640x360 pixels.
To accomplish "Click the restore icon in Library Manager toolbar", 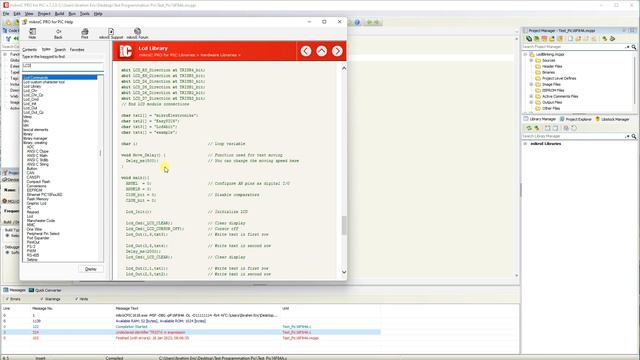I will click(574, 128).
